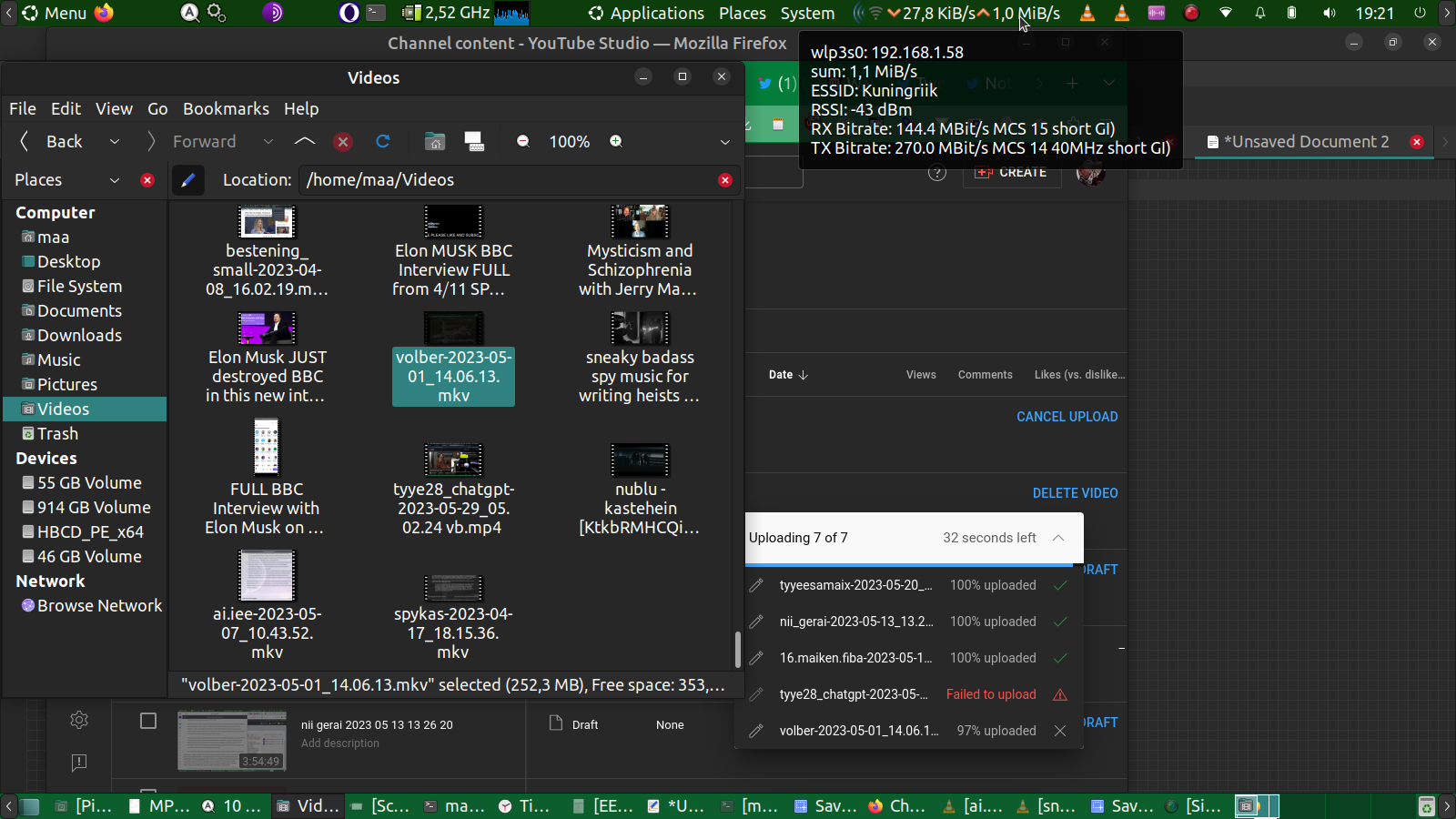Open the Forward history dropdown arrow

pyautogui.click(x=268, y=141)
